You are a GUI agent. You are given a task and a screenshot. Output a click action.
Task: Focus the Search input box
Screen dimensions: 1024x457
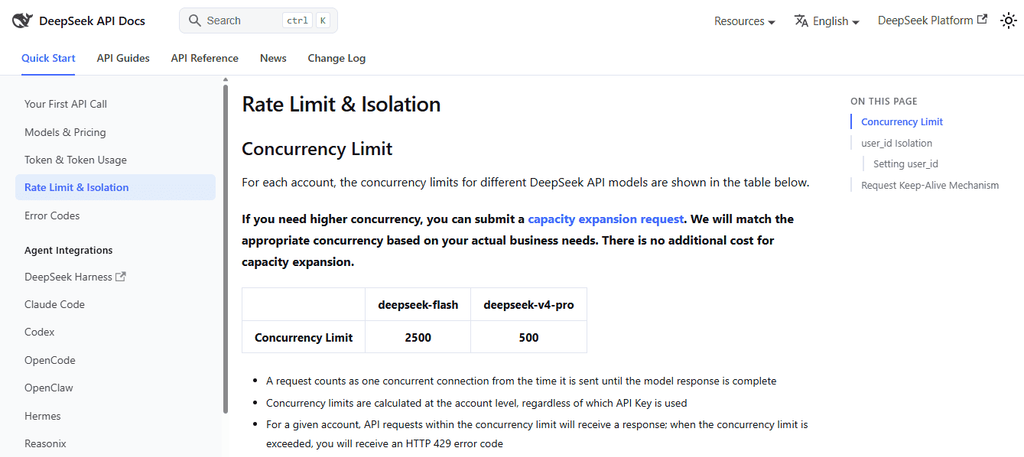258,21
